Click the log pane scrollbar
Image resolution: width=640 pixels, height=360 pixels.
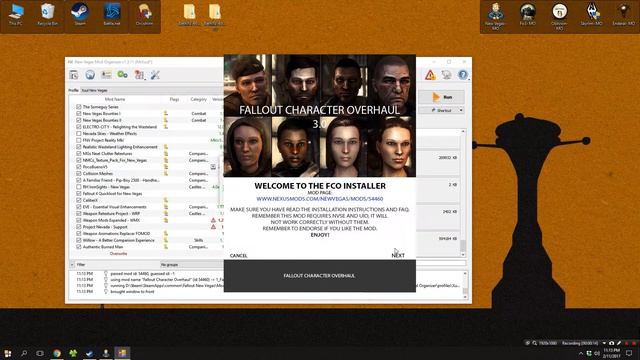click(465, 284)
